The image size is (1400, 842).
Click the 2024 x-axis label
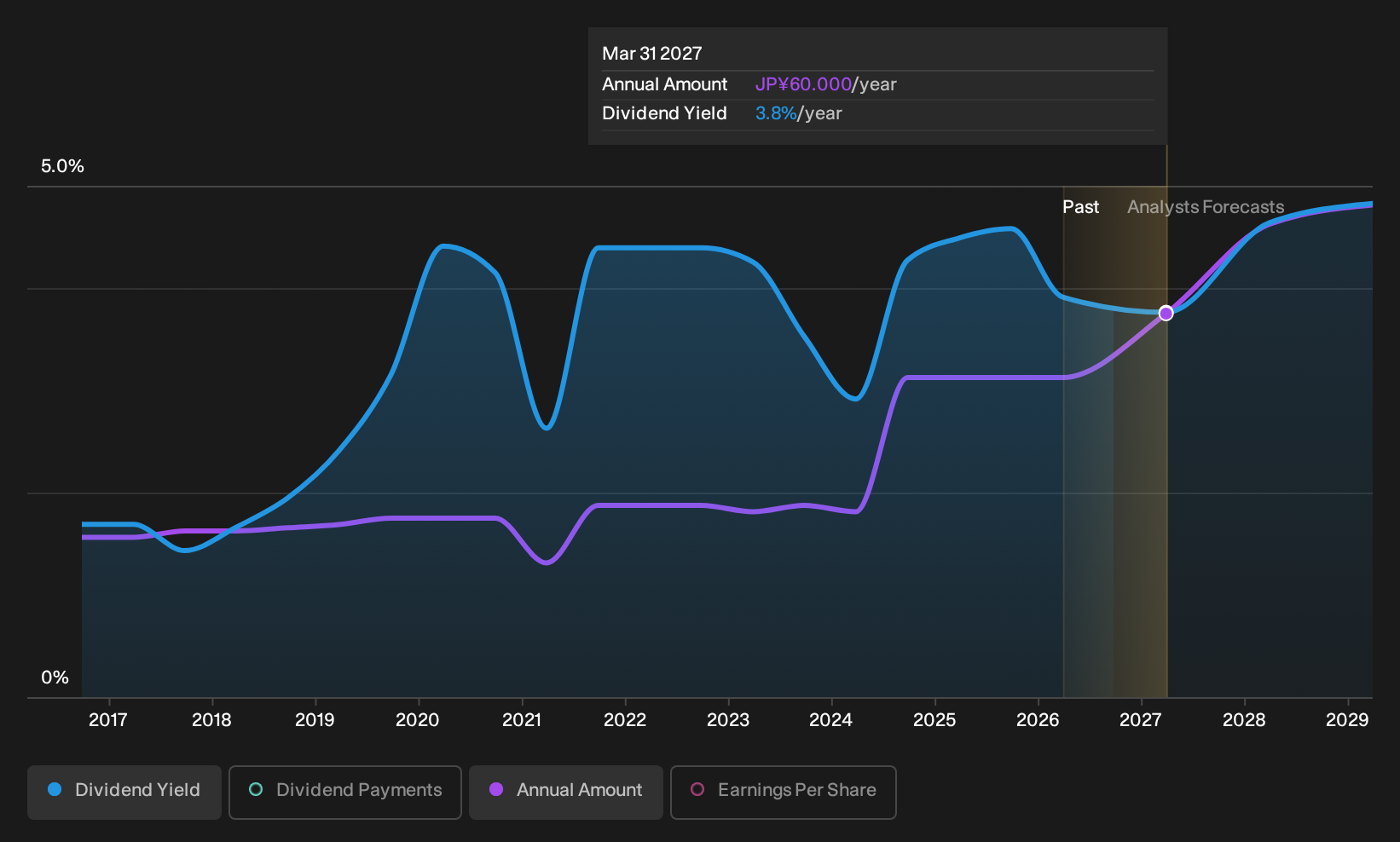tap(830, 720)
